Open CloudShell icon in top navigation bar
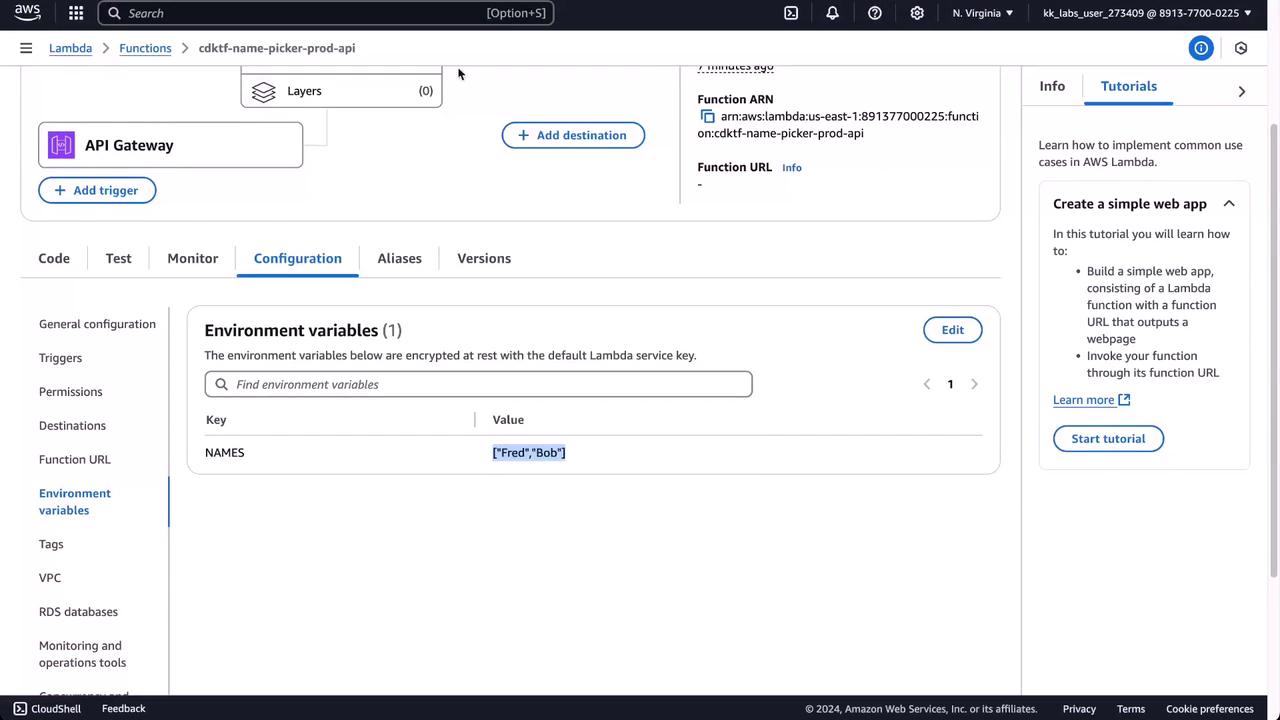Screen dimensions: 1280x720 (791, 13)
